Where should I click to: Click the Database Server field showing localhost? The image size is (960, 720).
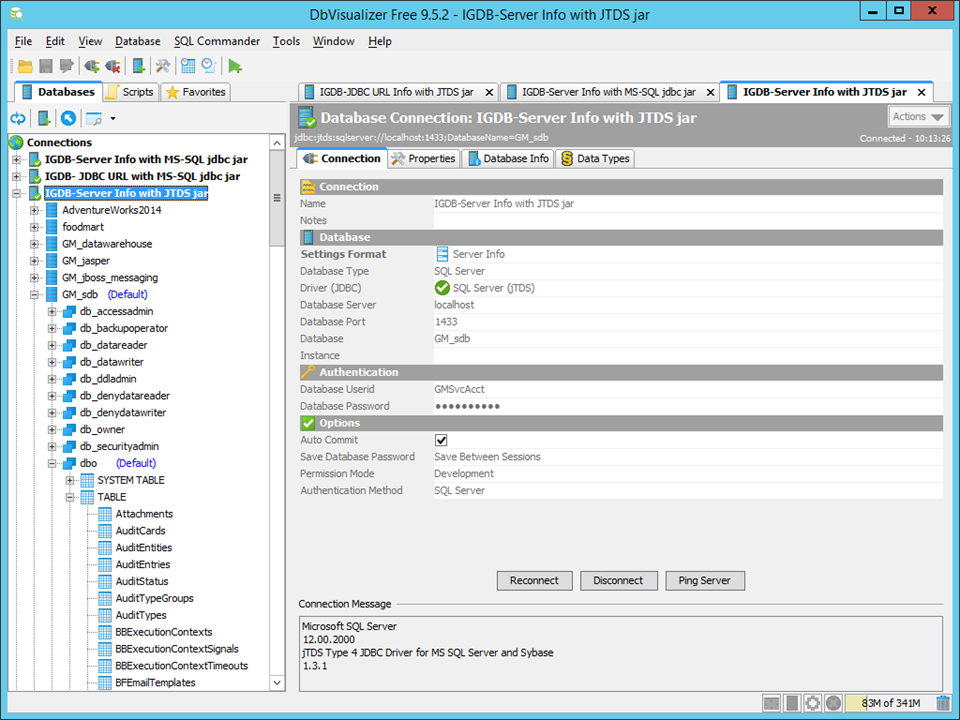[x=688, y=305]
